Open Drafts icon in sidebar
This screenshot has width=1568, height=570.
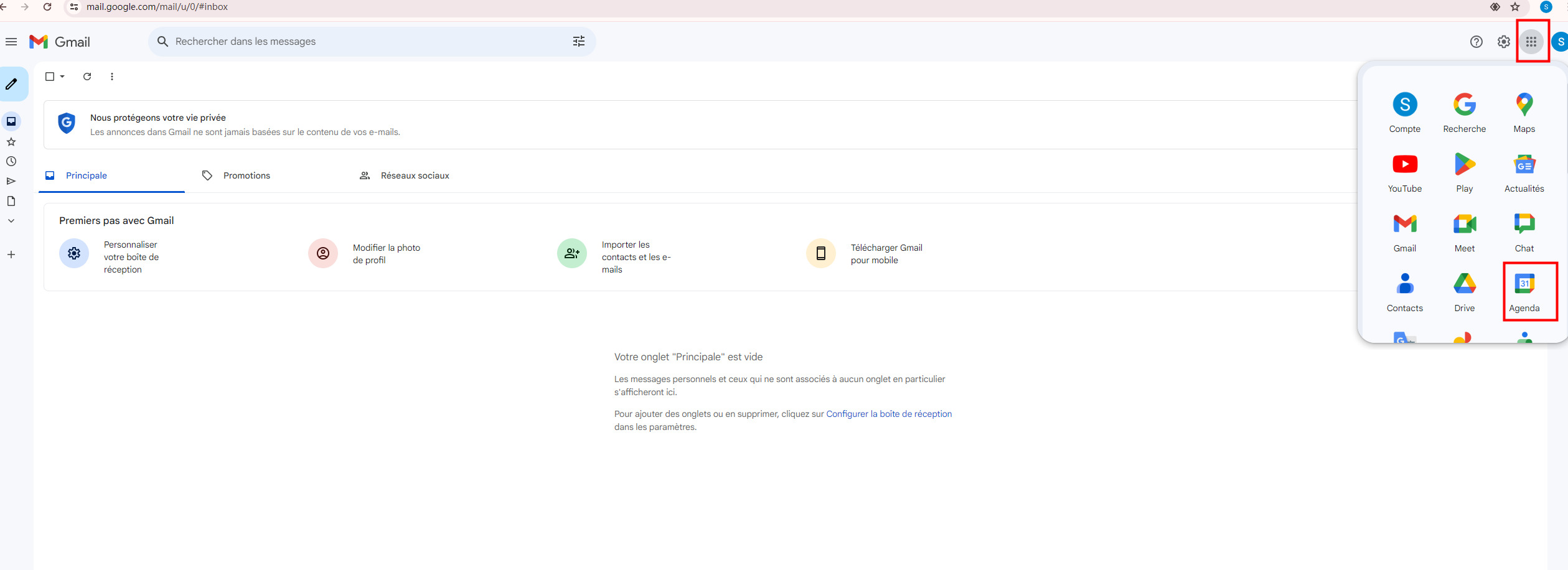(x=11, y=201)
